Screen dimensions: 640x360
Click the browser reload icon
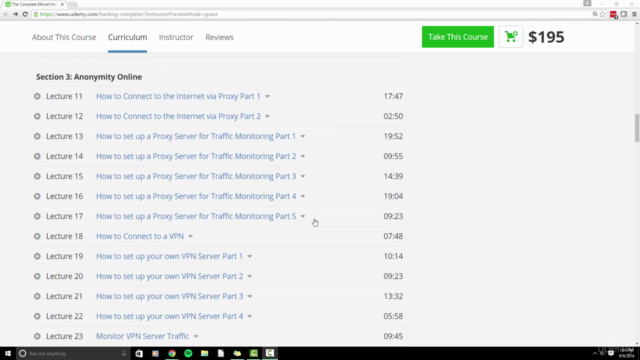coord(25,14)
